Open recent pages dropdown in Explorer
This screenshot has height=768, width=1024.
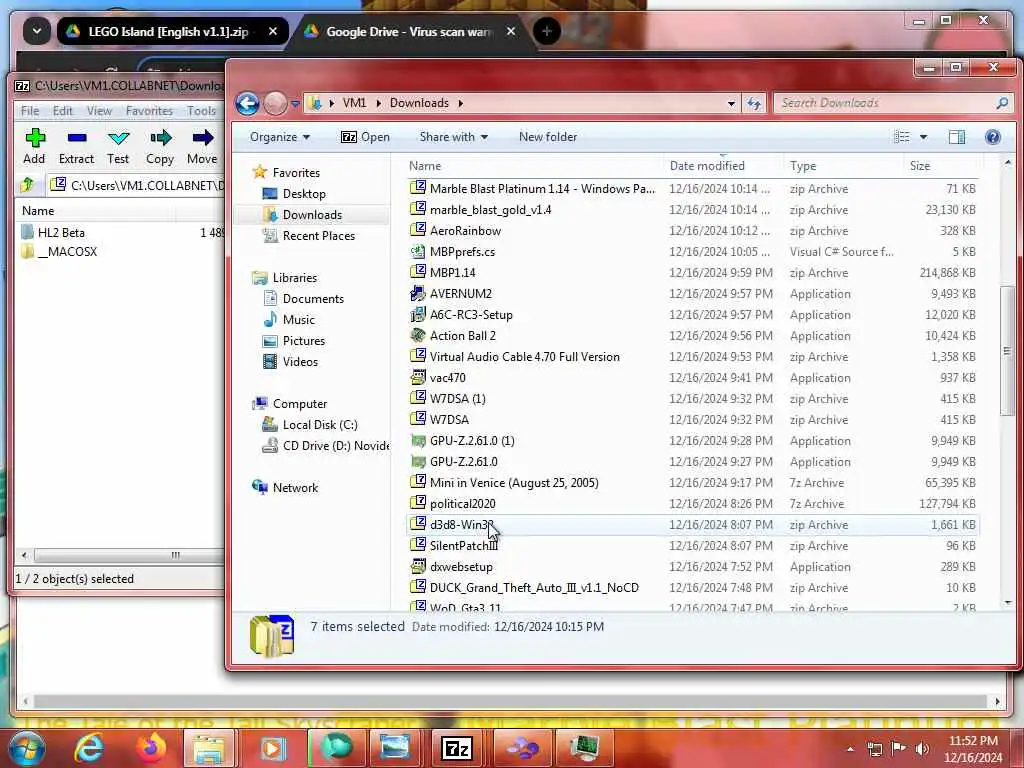tap(295, 103)
